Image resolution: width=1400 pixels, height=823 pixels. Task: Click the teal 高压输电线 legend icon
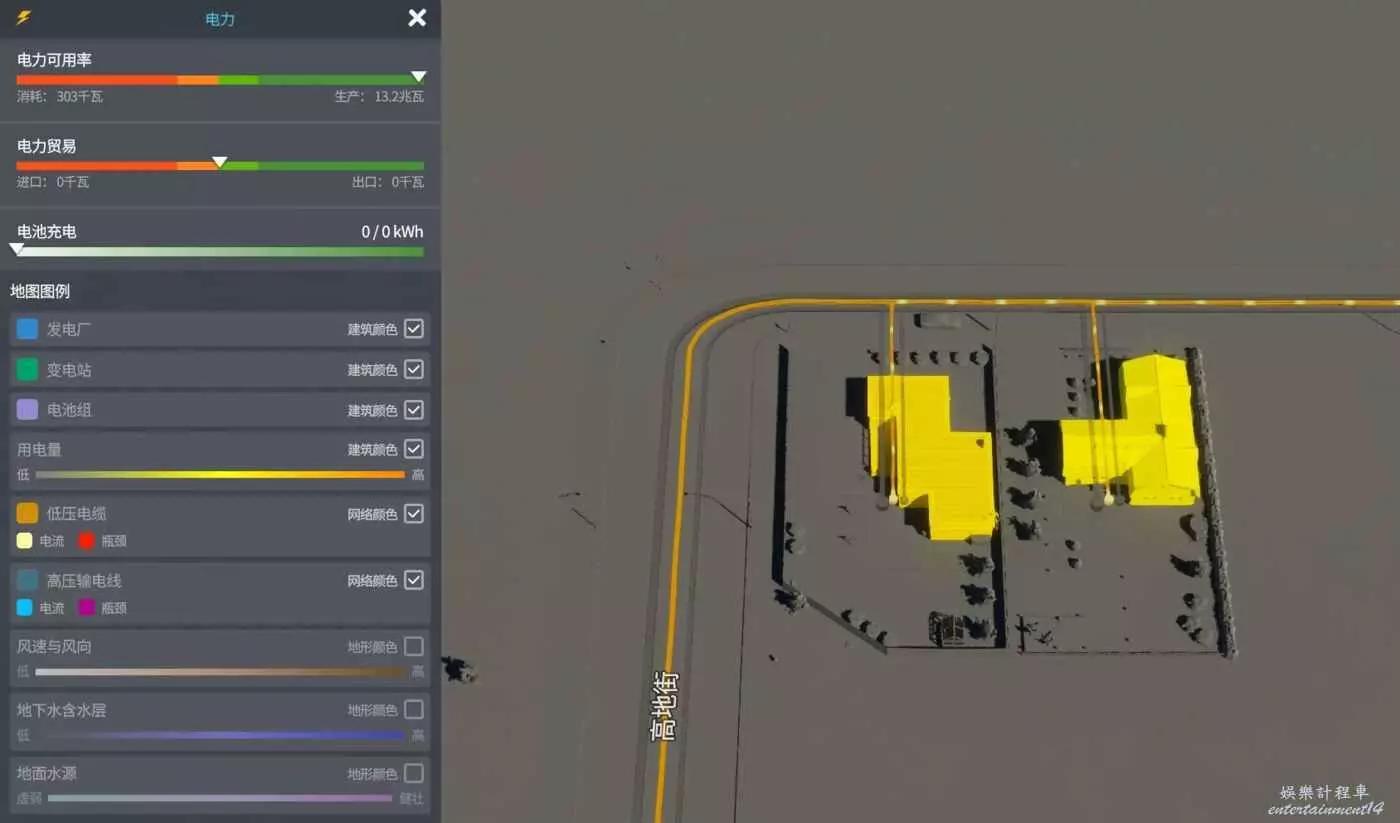coord(28,580)
